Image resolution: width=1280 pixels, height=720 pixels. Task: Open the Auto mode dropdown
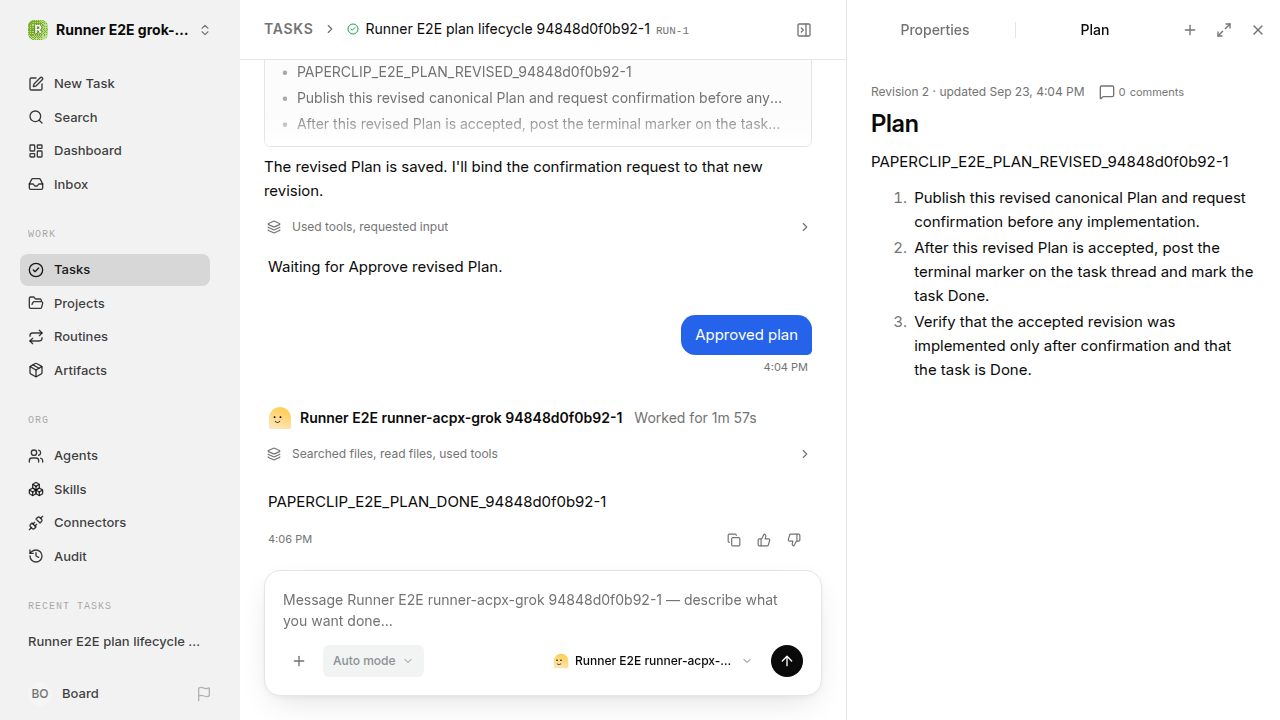click(373, 661)
